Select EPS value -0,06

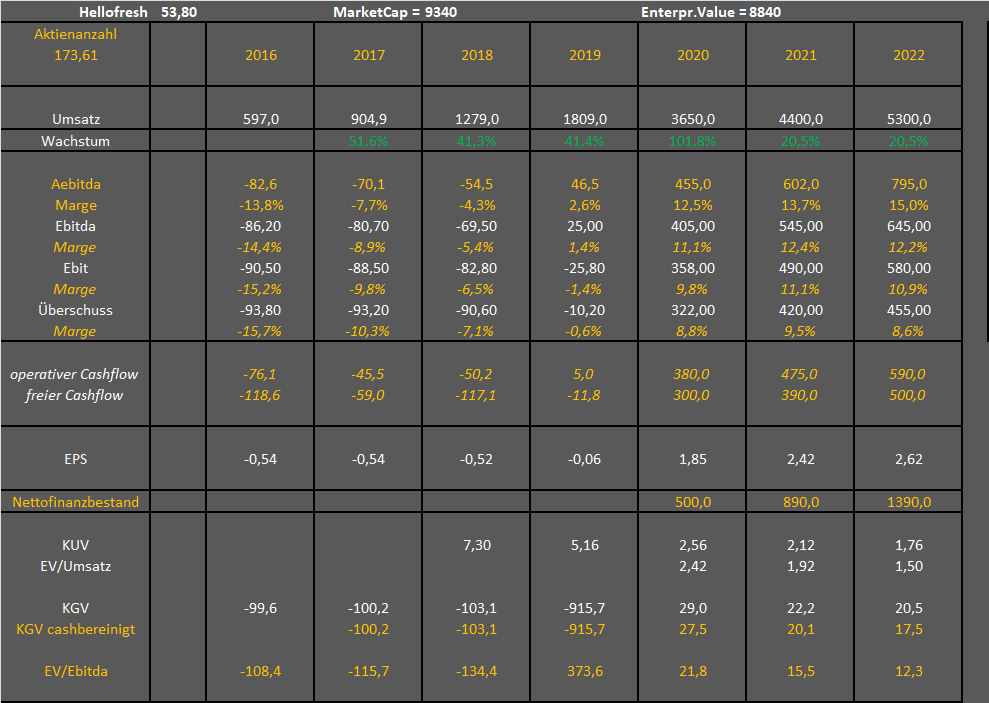click(585, 459)
